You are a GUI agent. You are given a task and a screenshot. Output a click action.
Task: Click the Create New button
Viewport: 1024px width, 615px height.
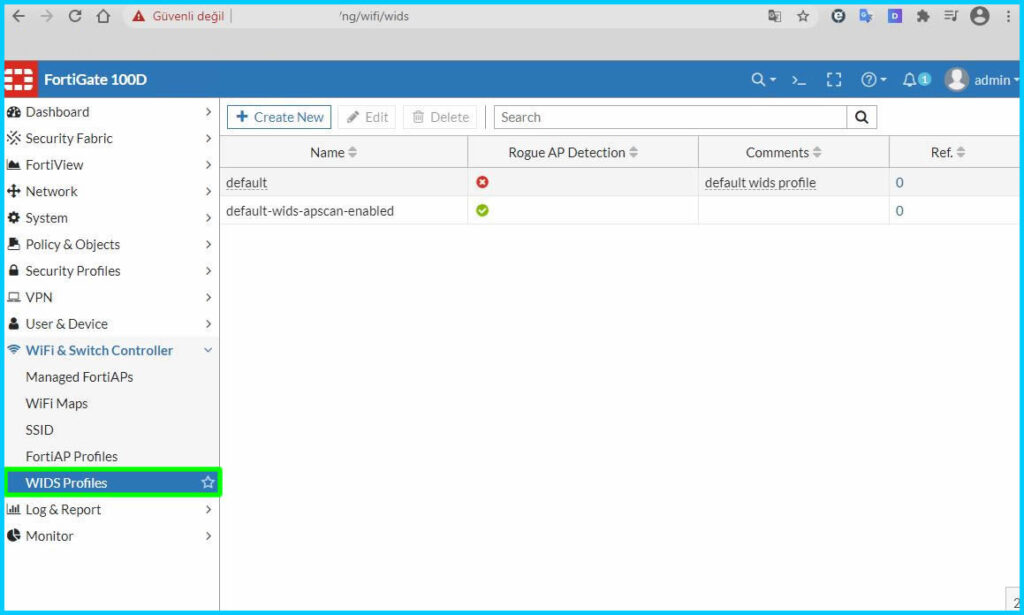[x=279, y=117]
